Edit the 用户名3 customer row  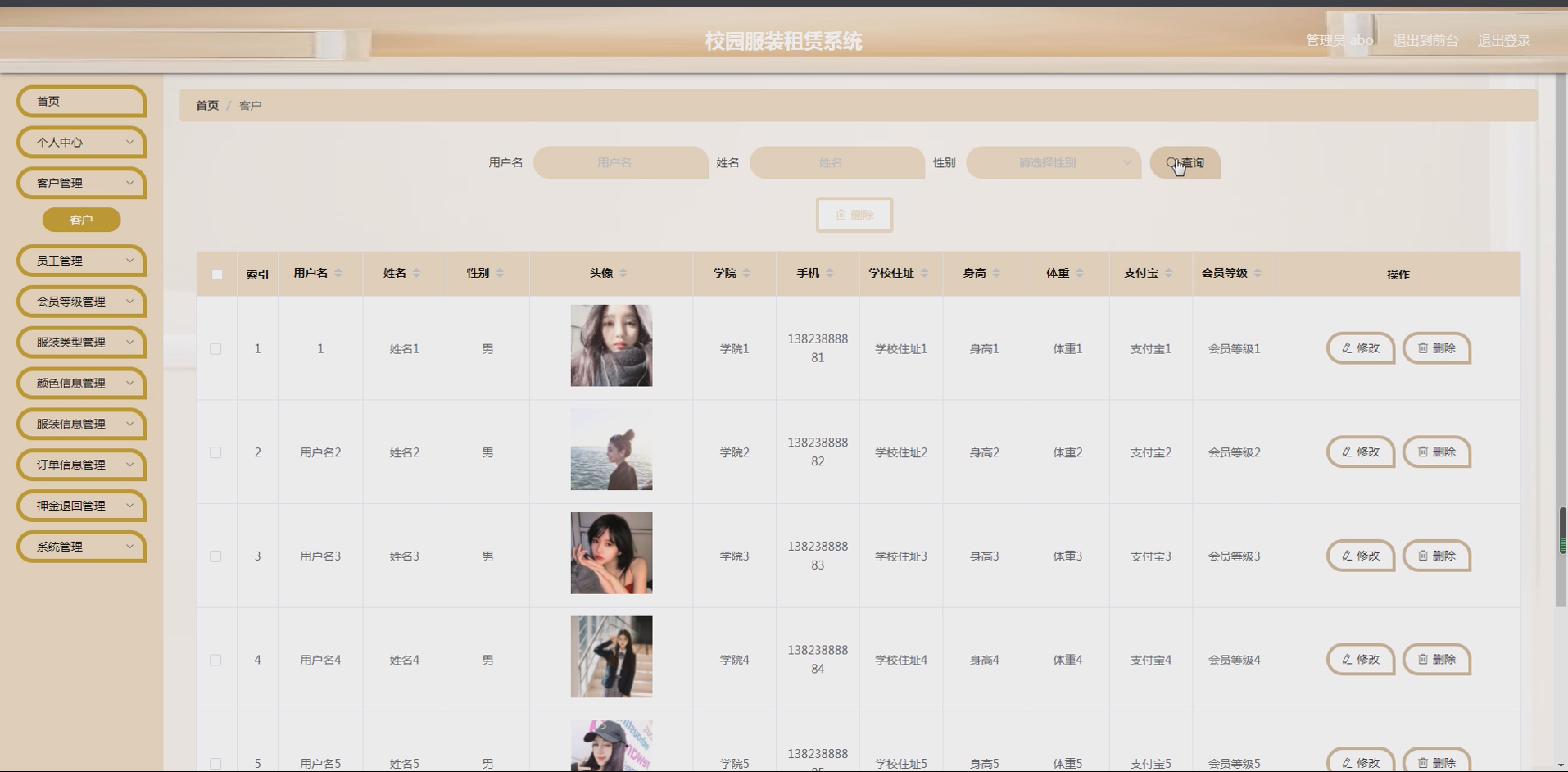point(1361,556)
